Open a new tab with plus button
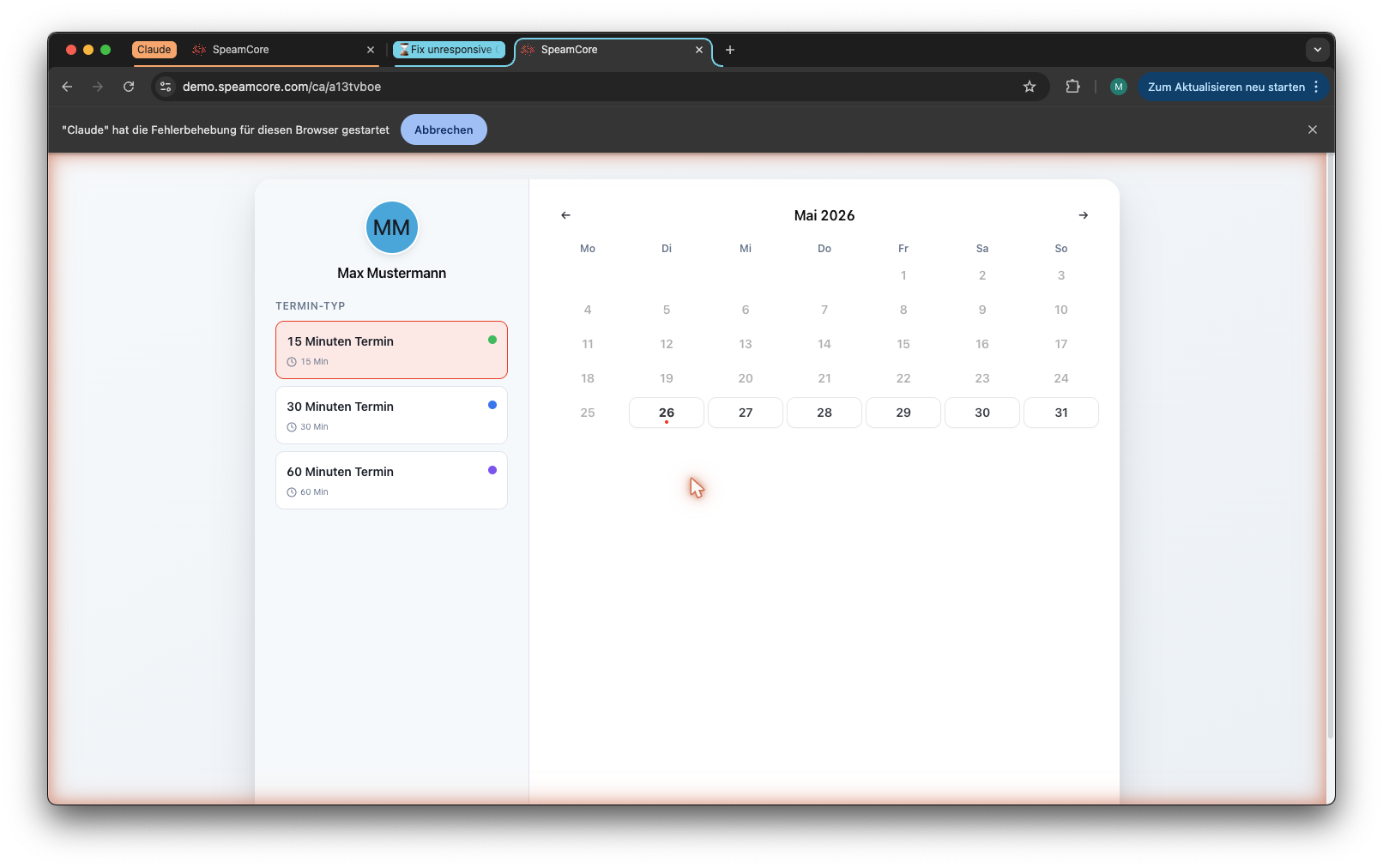 [x=730, y=50]
